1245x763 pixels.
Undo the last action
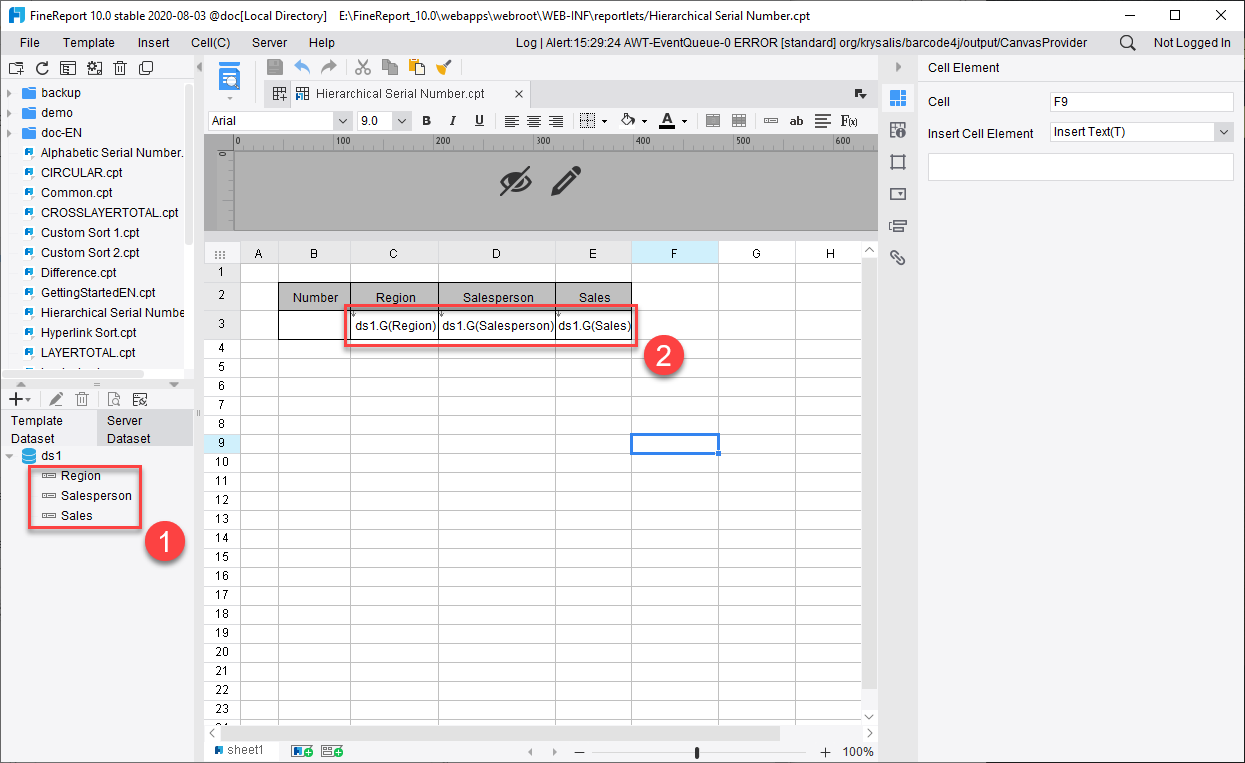302,67
